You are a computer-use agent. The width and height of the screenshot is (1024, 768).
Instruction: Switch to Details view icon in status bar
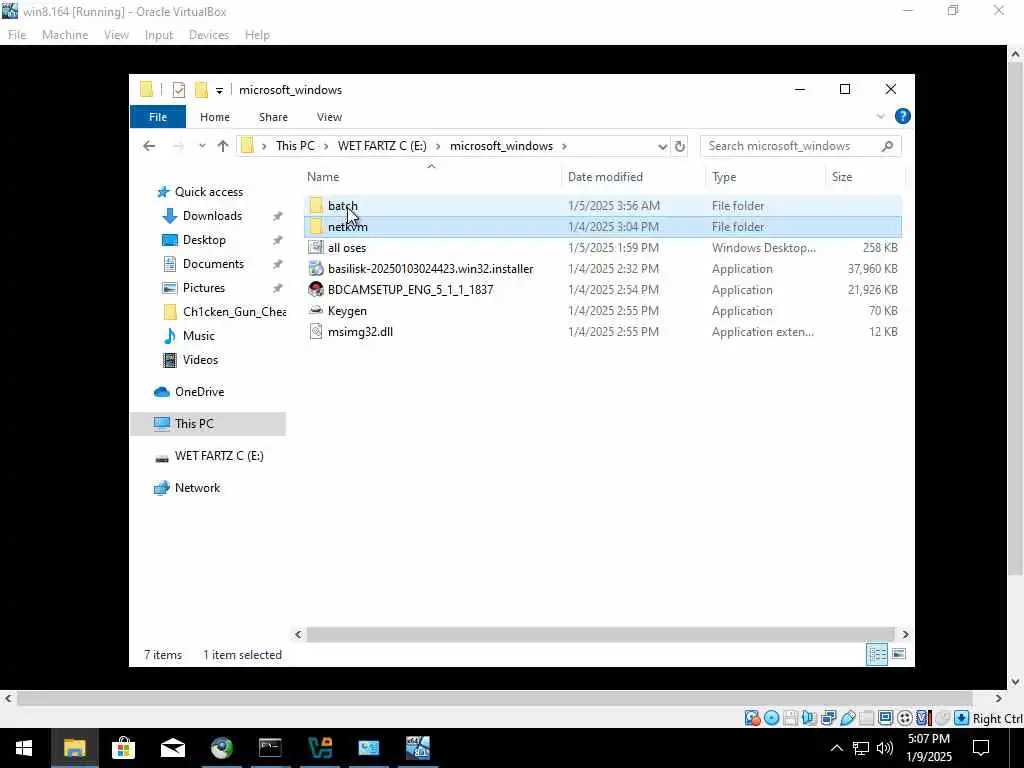point(876,654)
